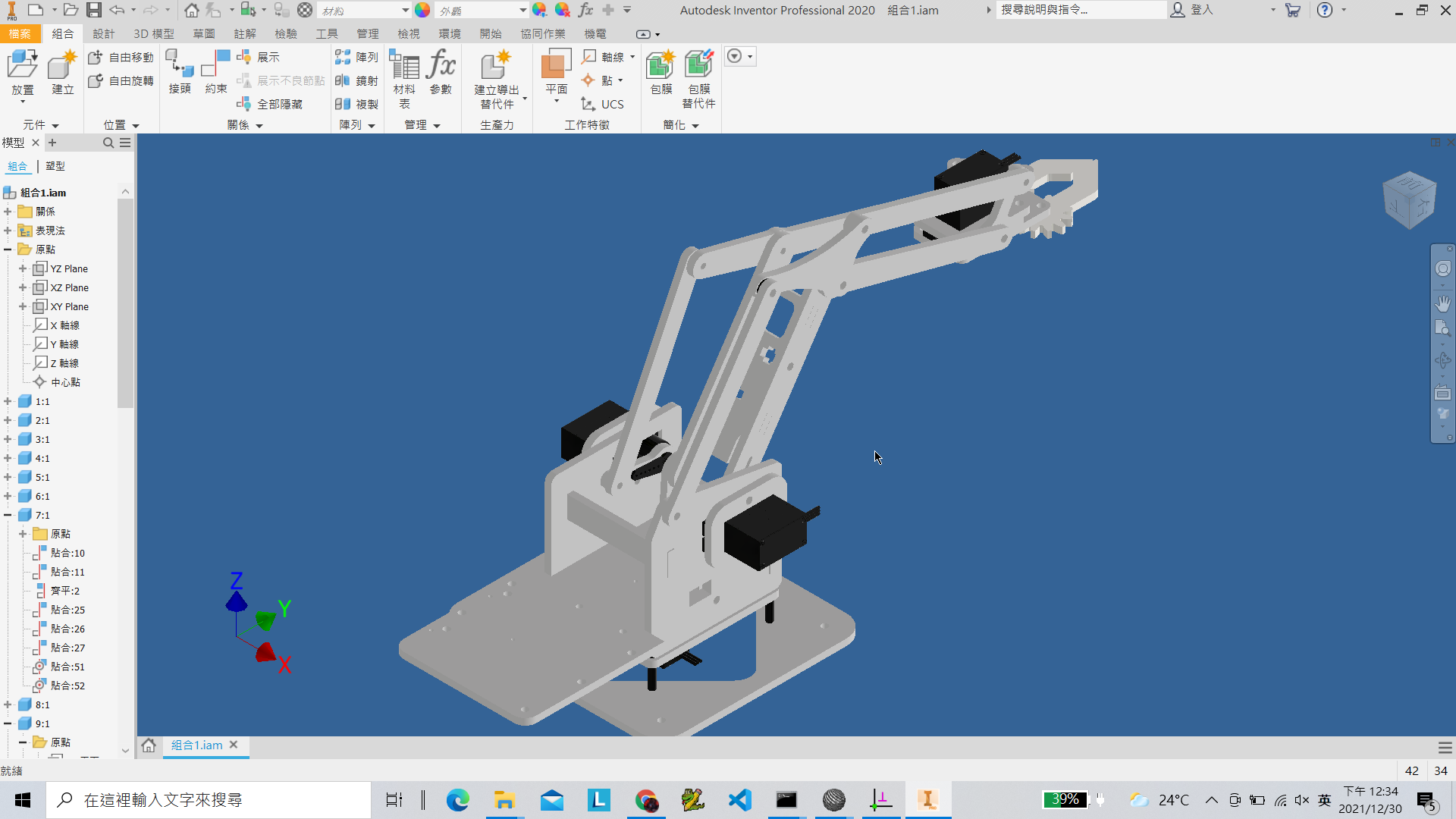
Task: Open the model browser menu icon
Action: [x=125, y=143]
